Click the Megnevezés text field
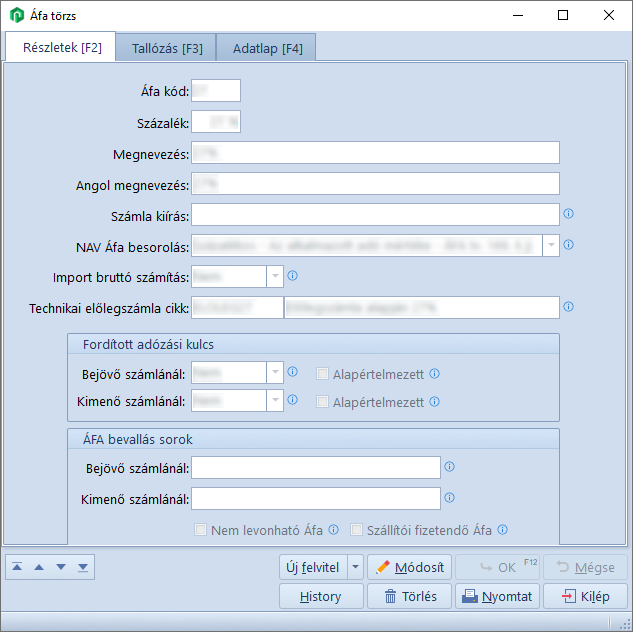 point(375,153)
